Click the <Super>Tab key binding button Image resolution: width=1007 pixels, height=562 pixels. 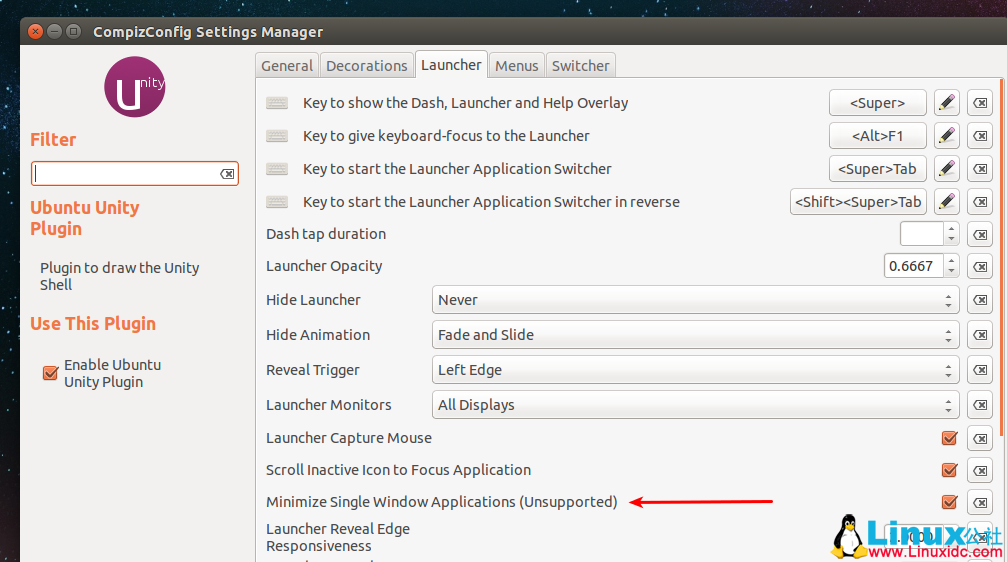[877, 169]
